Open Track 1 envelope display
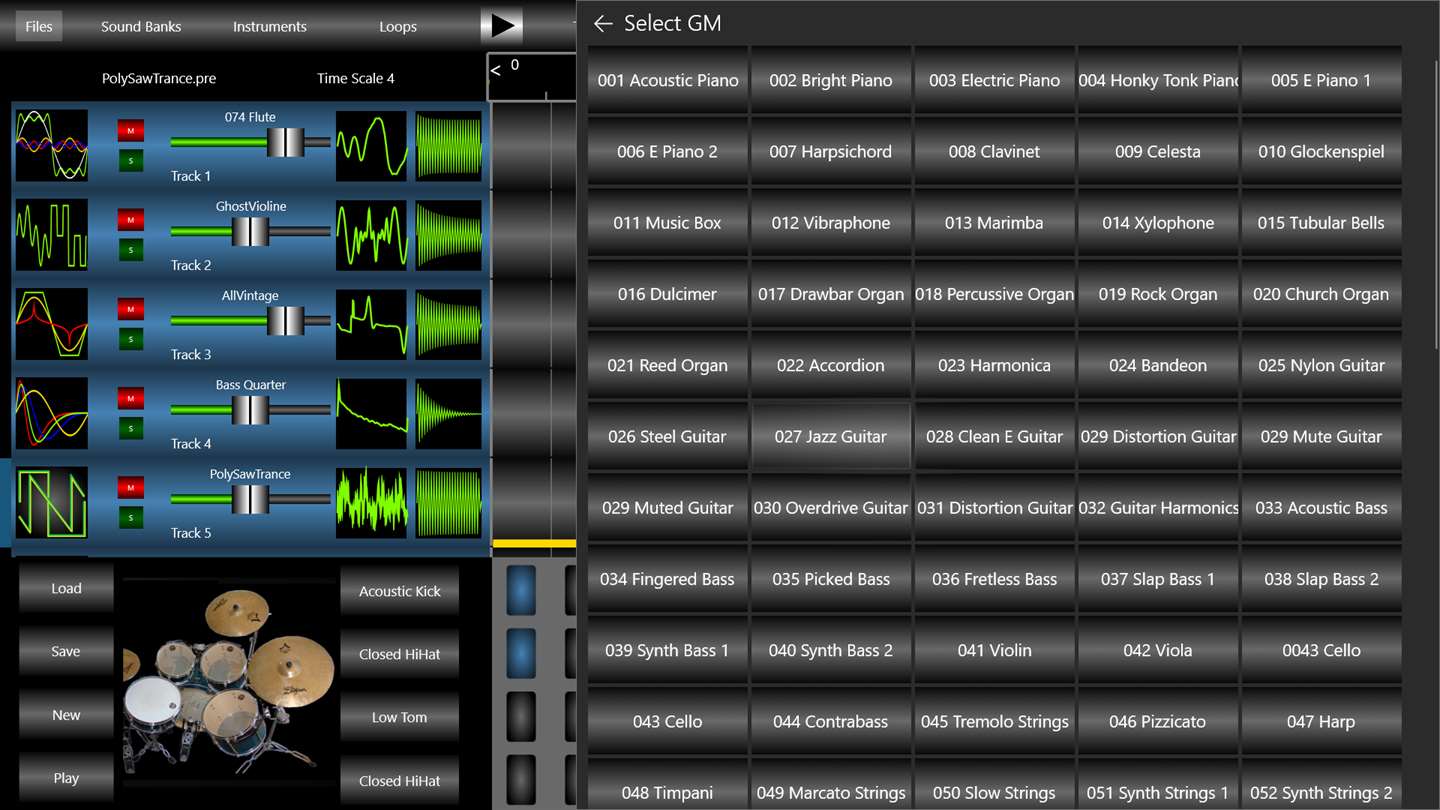This screenshot has width=1440, height=810. coord(449,146)
